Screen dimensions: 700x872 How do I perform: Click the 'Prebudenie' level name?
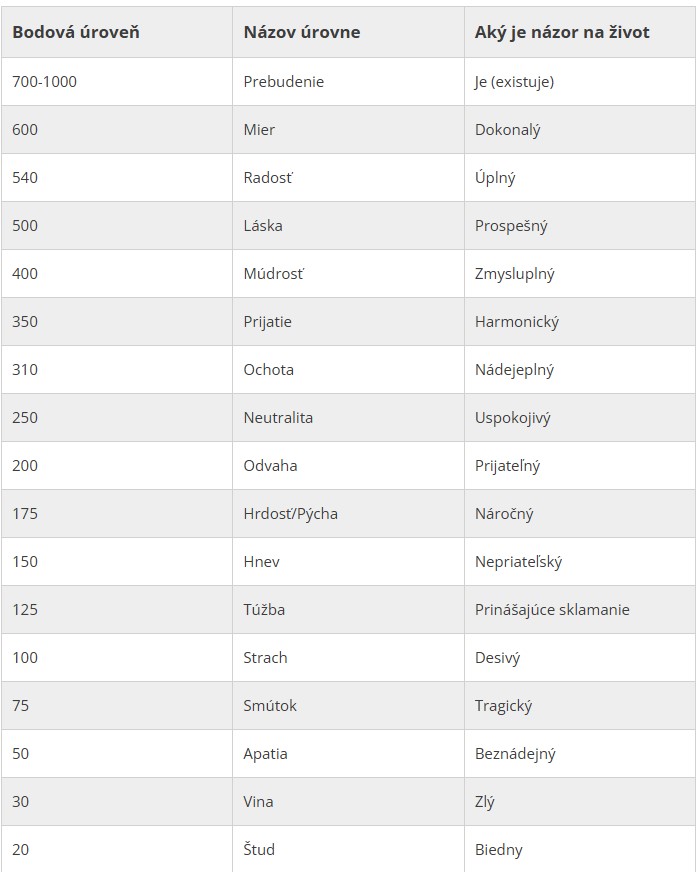click(x=284, y=82)
